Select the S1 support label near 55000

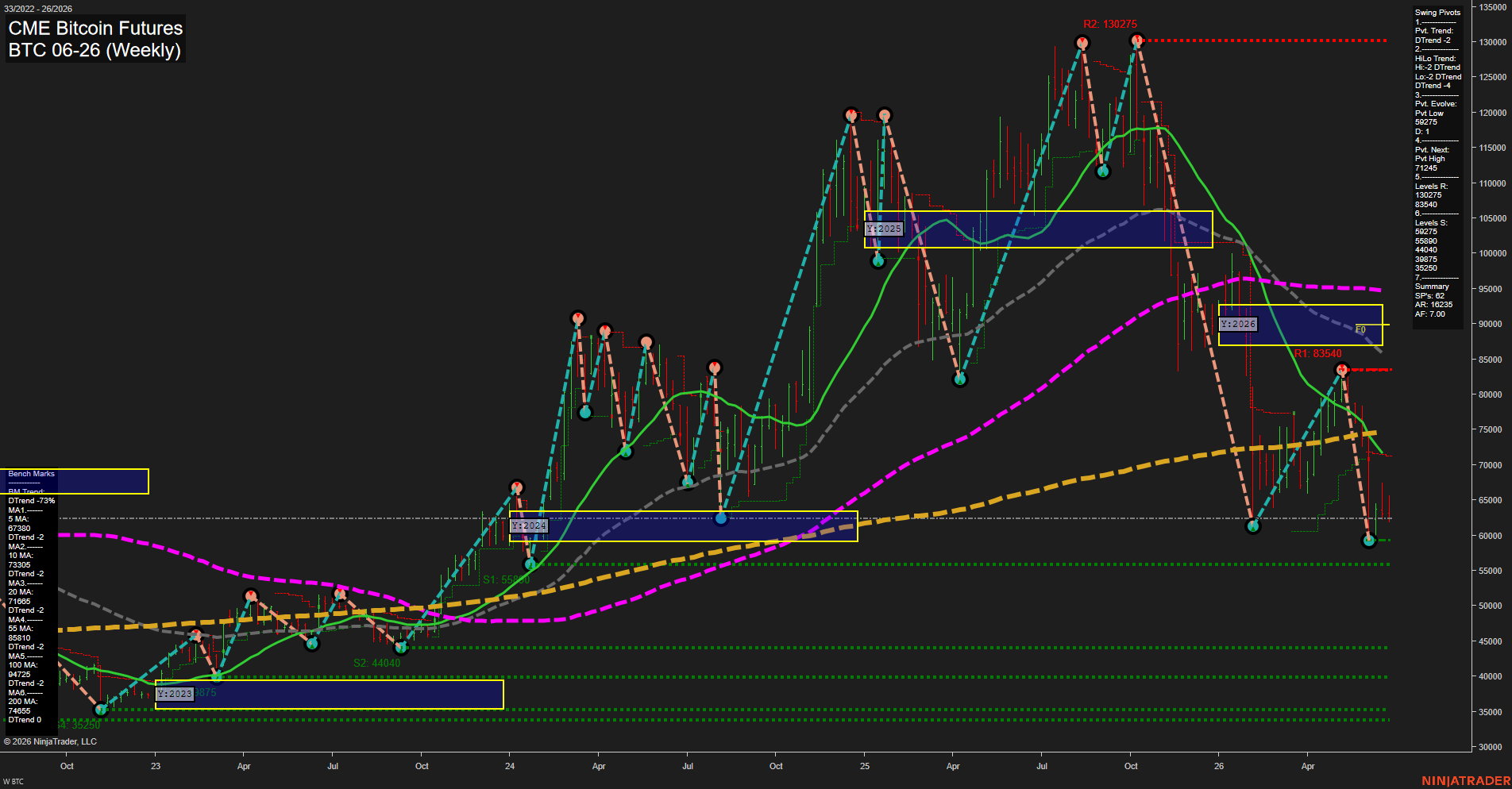point(506,579)
